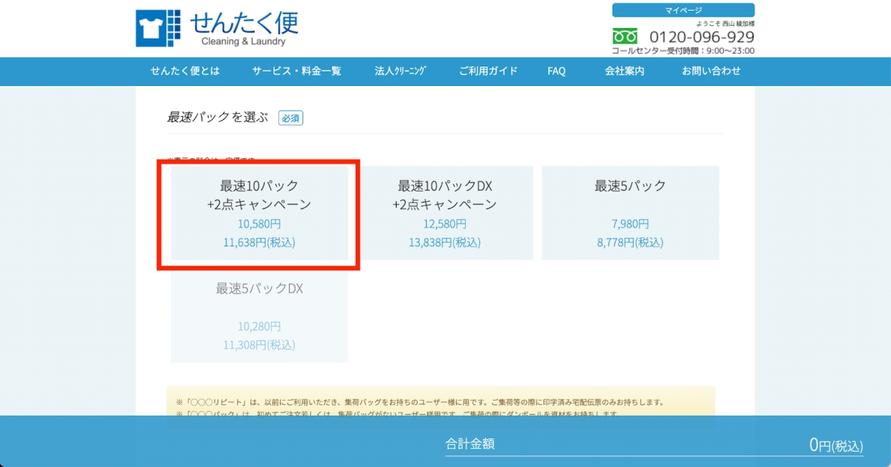Open the FAQ page

pyautogui.click(x=557, y=71)
